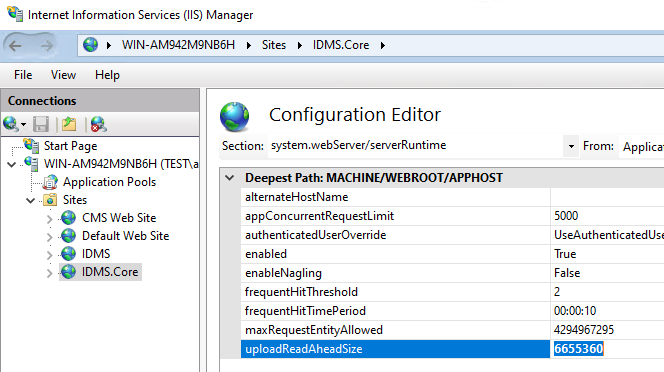Select the IDMS.Core site label
The image size is (664, 372).
pos(110,272)
